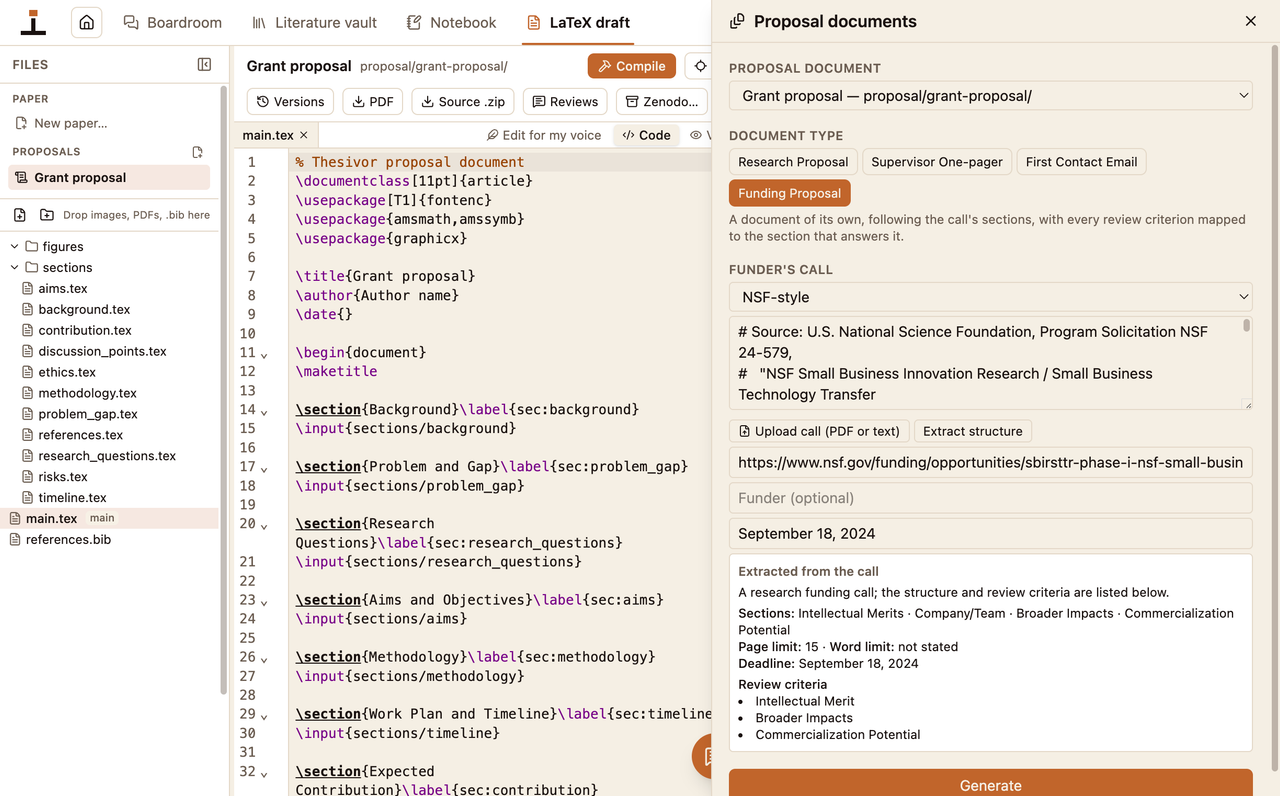Select the LaTeX draft tab
Screen dimensions: 1280x796
578,22
